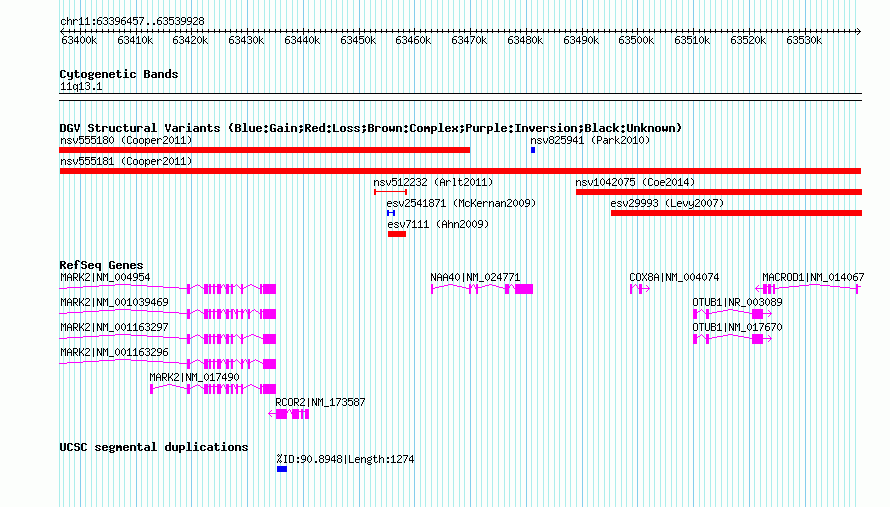Image resolution: width=890 pixels, height=507 pixels.
Task: Click the OTUB1|NR_003089 text label
Action: point(737,302)
